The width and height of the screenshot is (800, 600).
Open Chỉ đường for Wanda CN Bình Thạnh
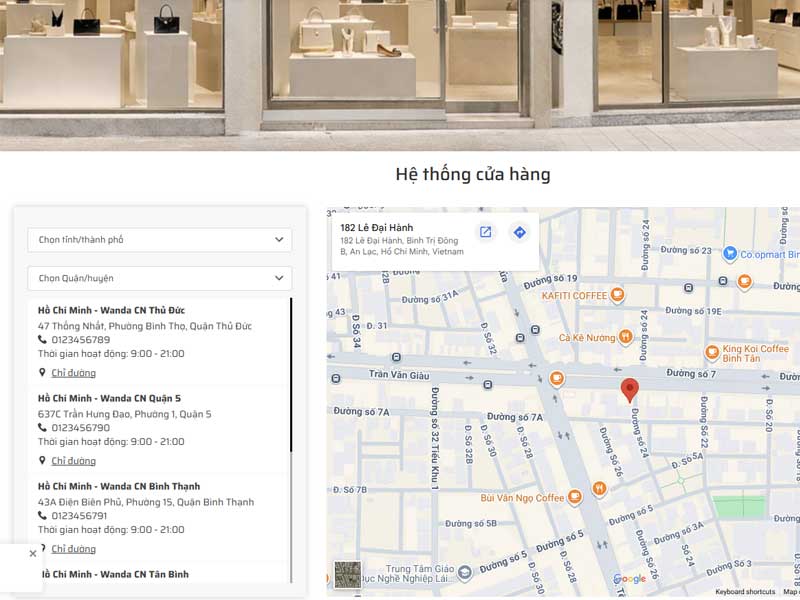click(73, 549)
